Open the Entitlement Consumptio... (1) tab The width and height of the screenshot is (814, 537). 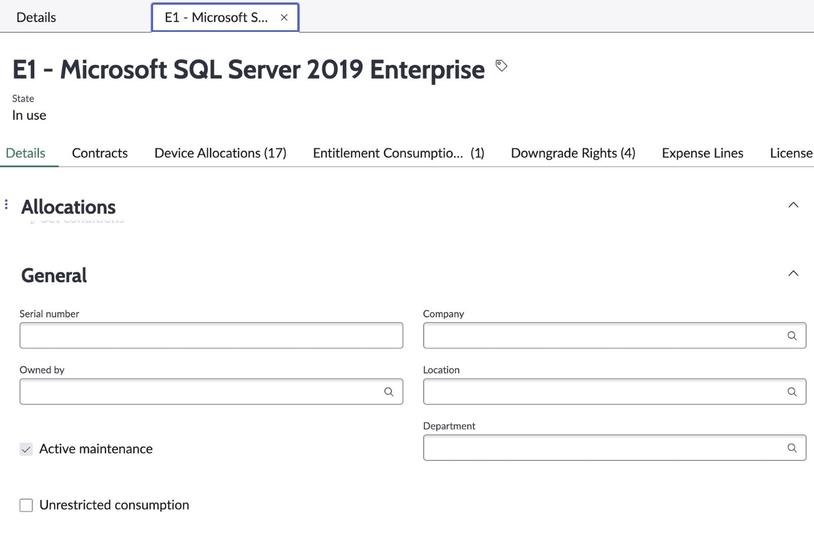click(x=399, y=153)
